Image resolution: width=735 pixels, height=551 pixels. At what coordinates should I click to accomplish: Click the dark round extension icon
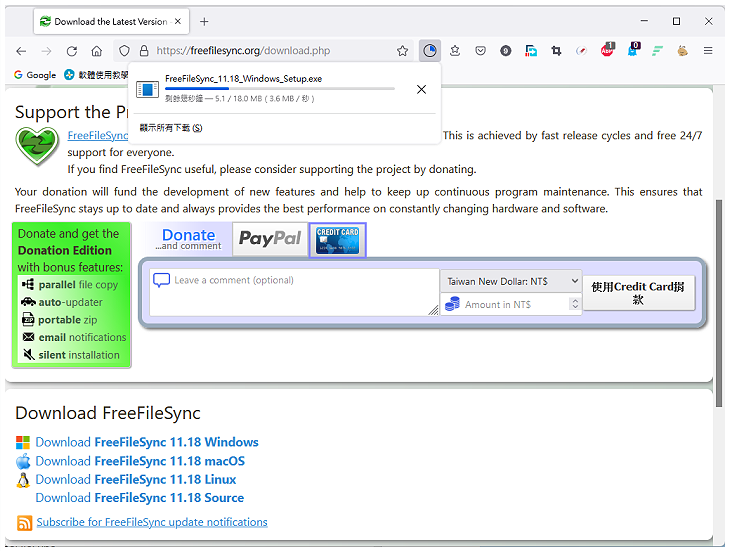(x=506, y=51)
